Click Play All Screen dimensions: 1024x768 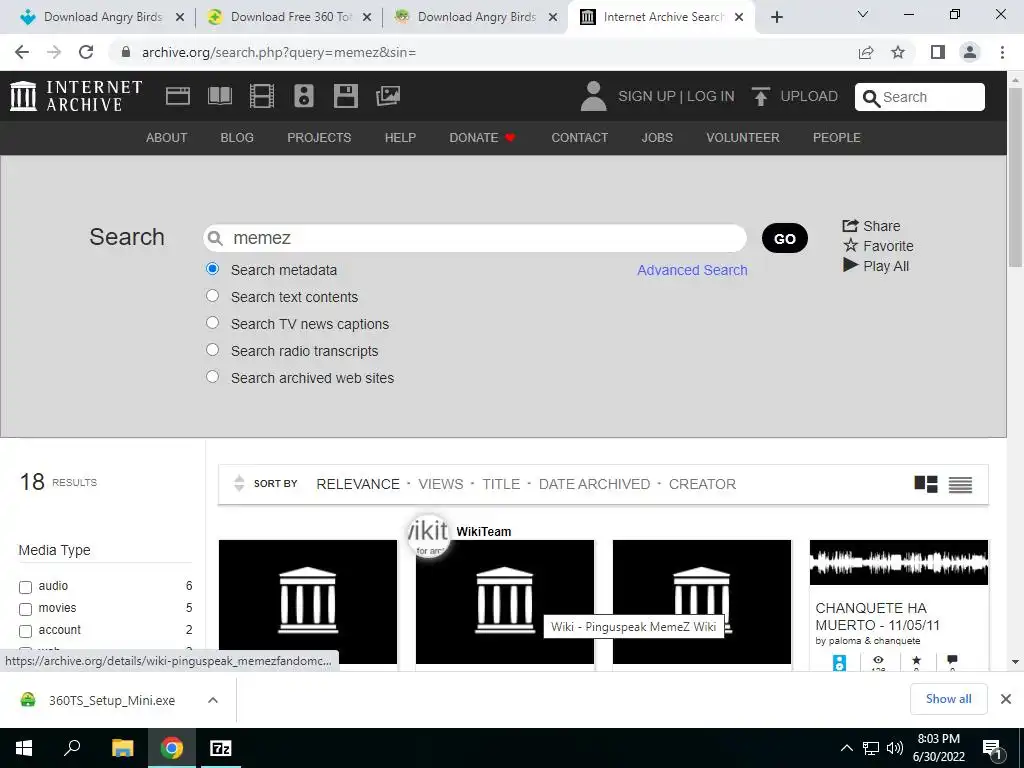(x=876, y=266)
